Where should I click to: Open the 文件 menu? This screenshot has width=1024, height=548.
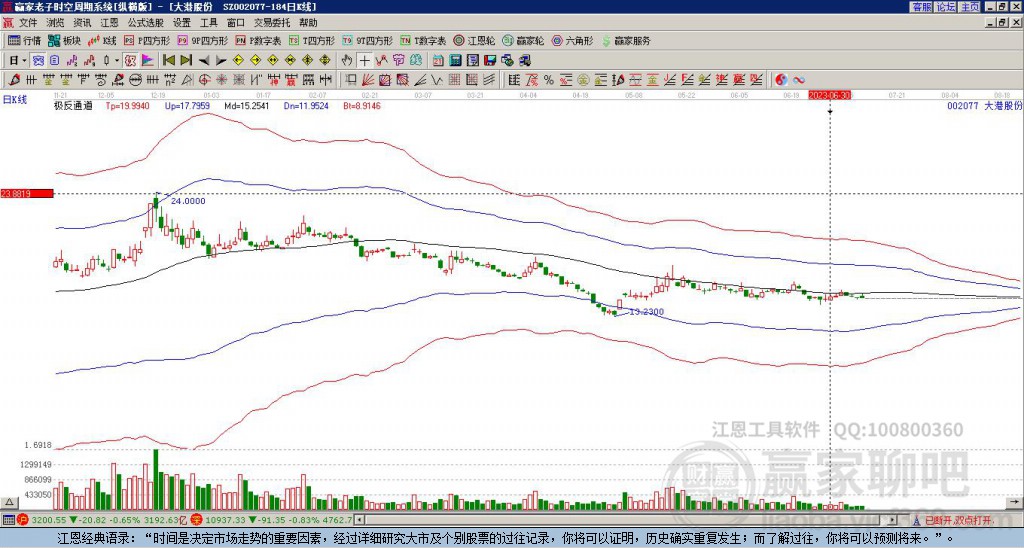pos(28,23)
